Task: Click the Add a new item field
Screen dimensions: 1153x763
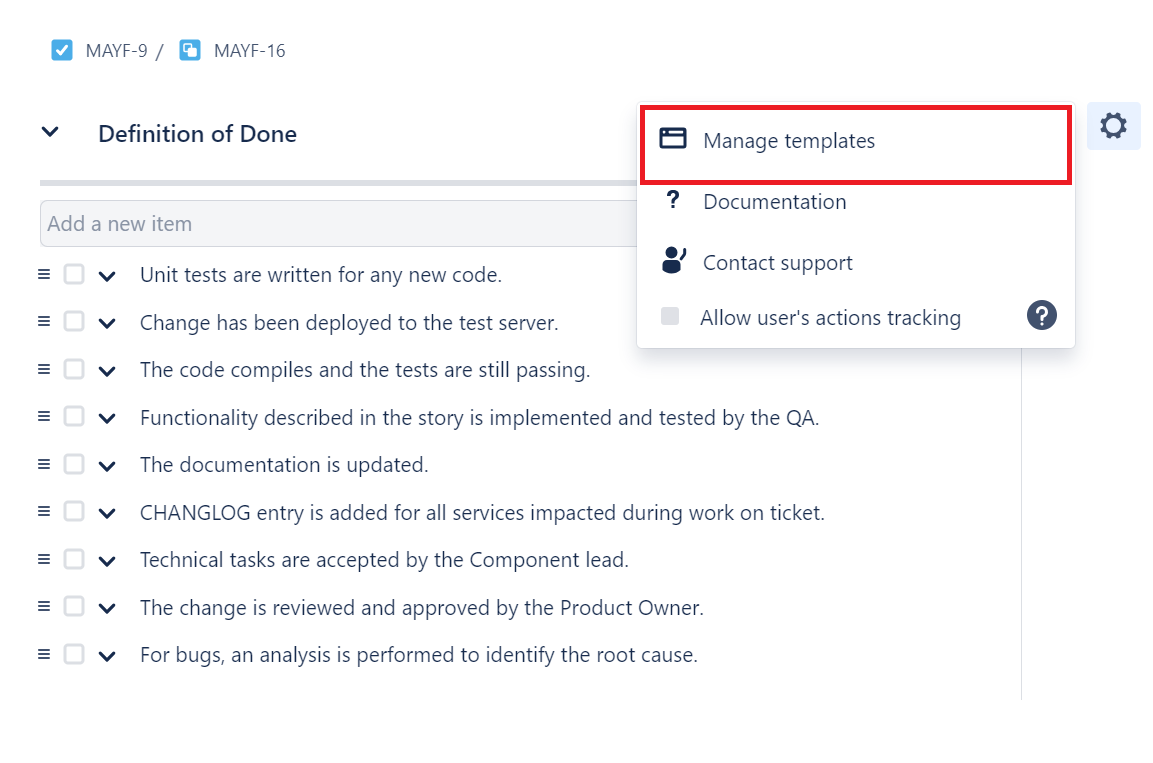Action: (x=338, y=223)
